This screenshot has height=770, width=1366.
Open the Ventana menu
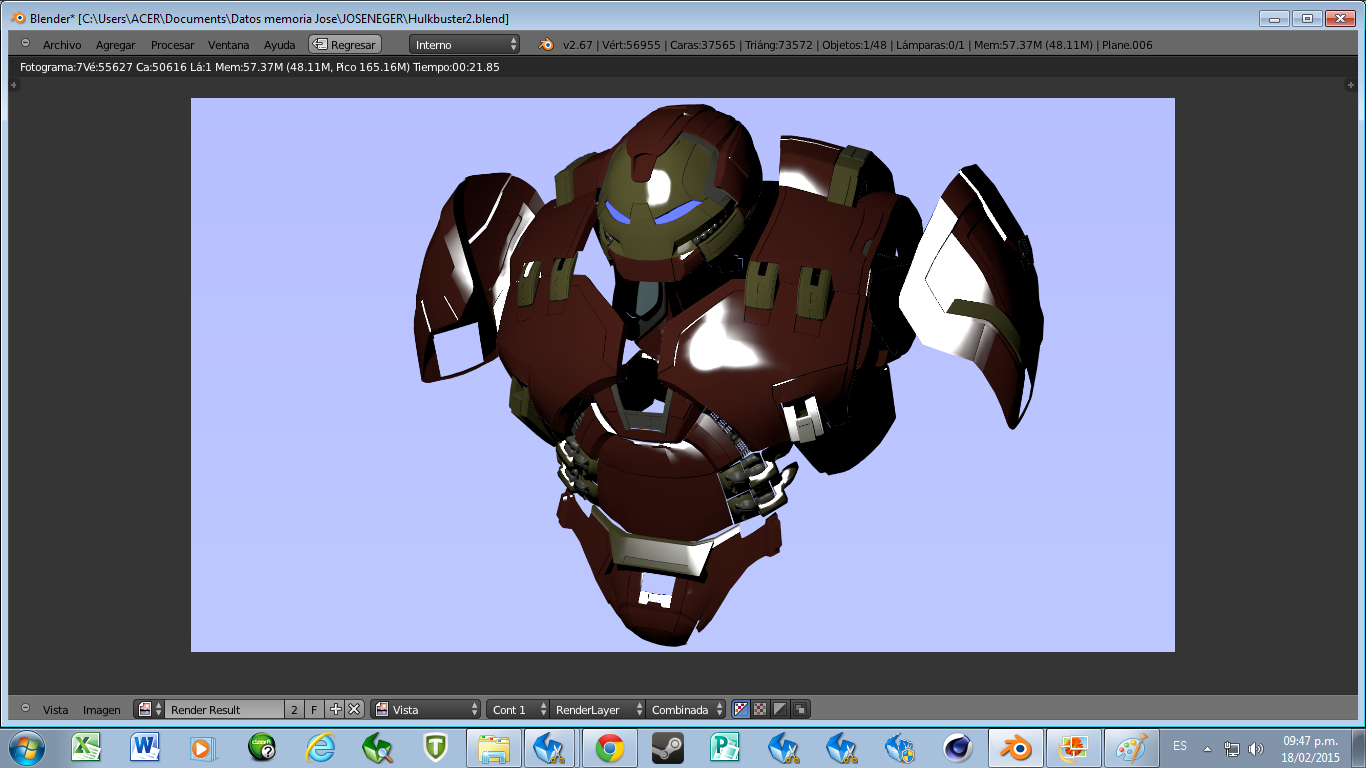[228, 45]
